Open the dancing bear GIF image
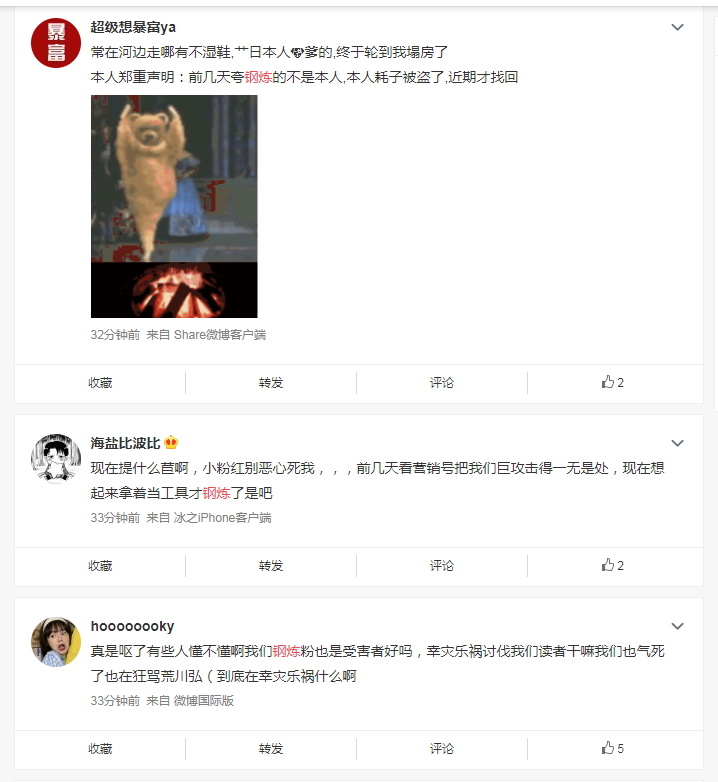718x782 pixels. point(174,206)
